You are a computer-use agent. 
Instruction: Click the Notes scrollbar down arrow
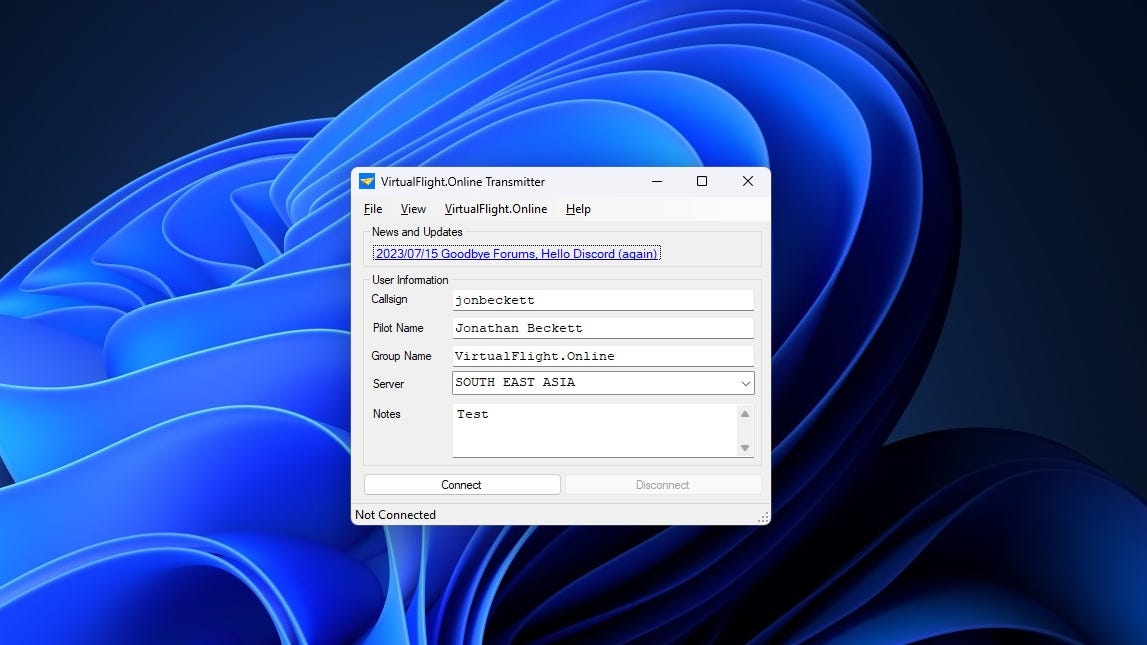[x=745, y=448]
